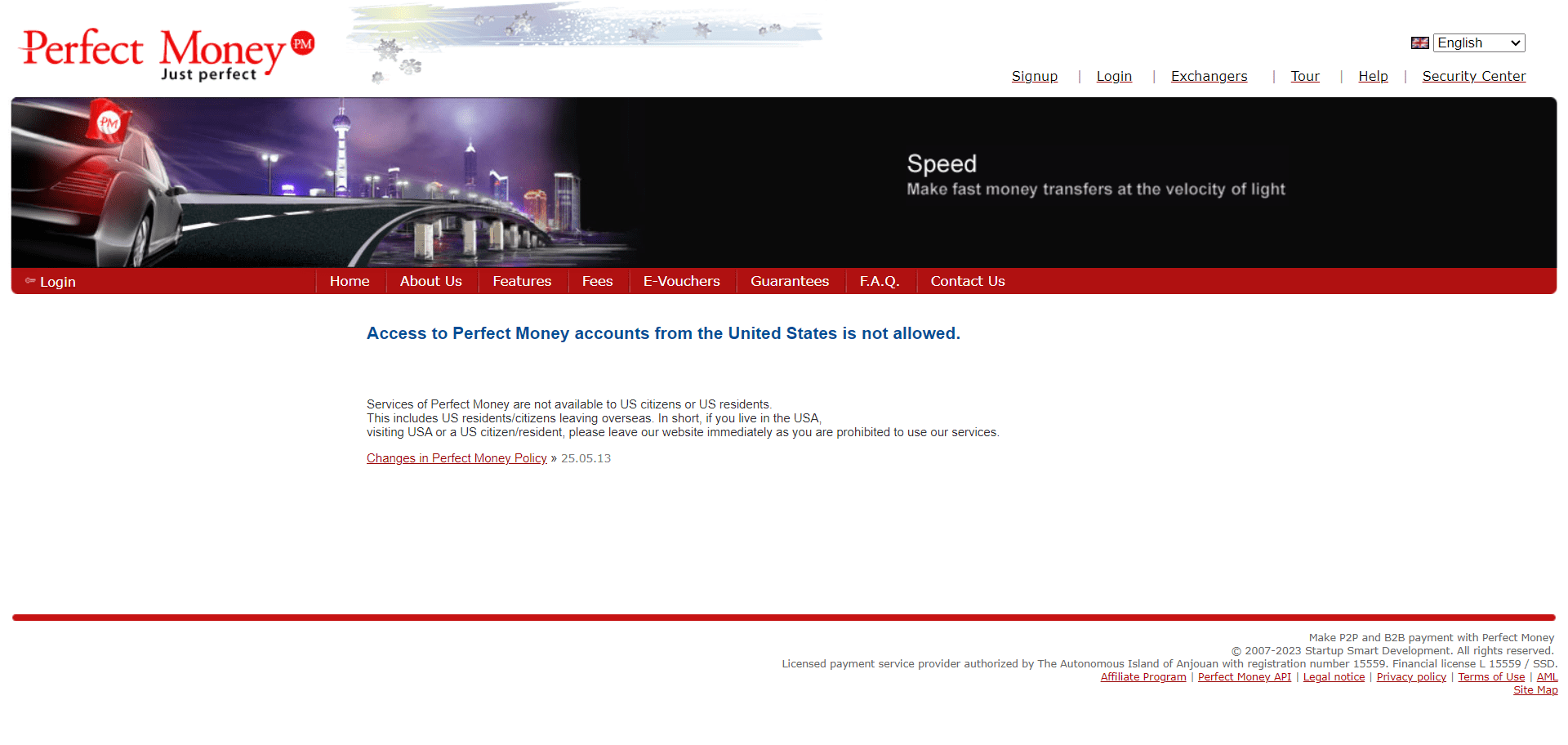Image resolution: width=1568 pixels, height=745 pixels.
Task: Take the Tour link
Action: [x=1305, y=76]
